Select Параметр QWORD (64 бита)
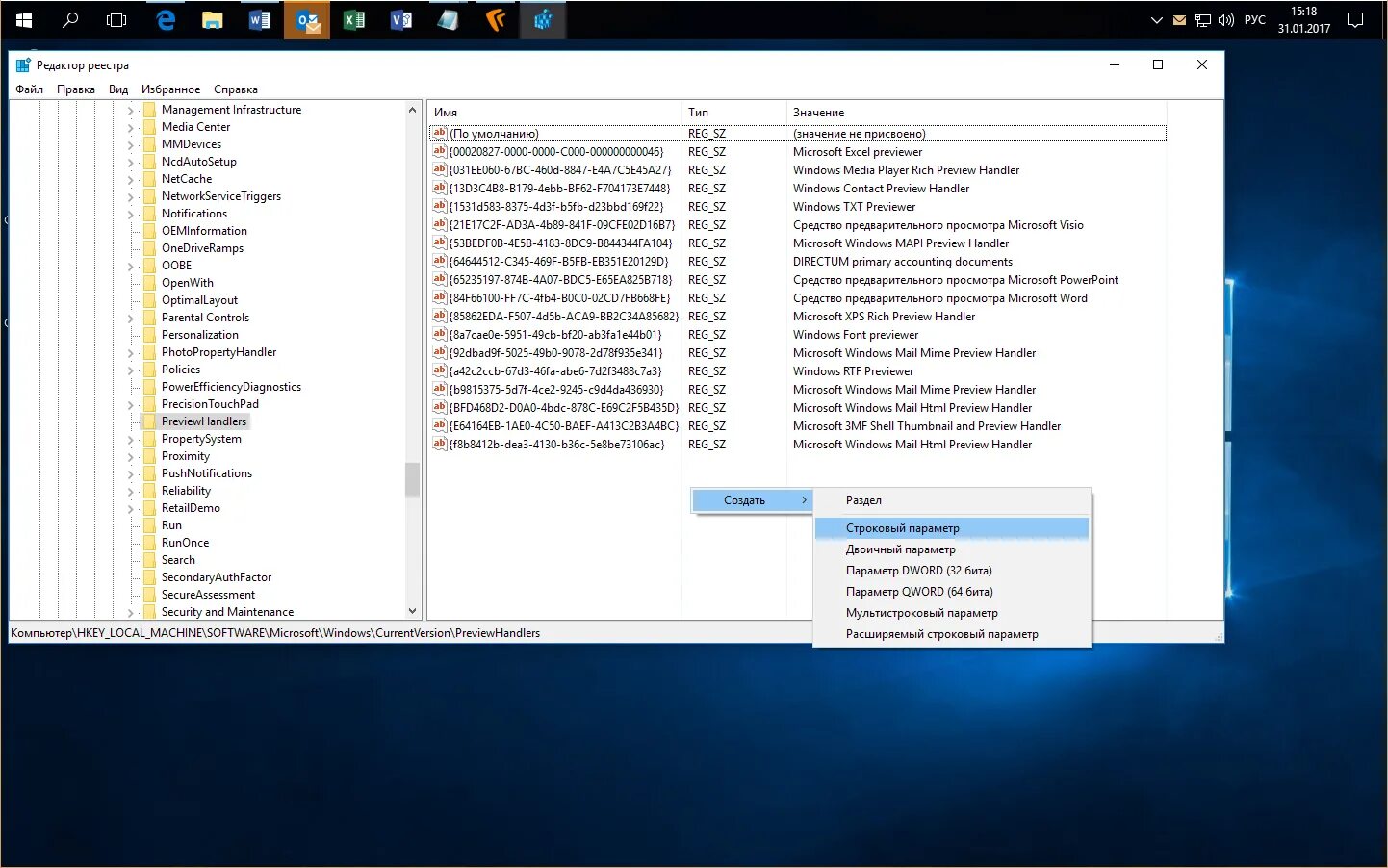This screenshot has height=868, width=1388. 951,592
